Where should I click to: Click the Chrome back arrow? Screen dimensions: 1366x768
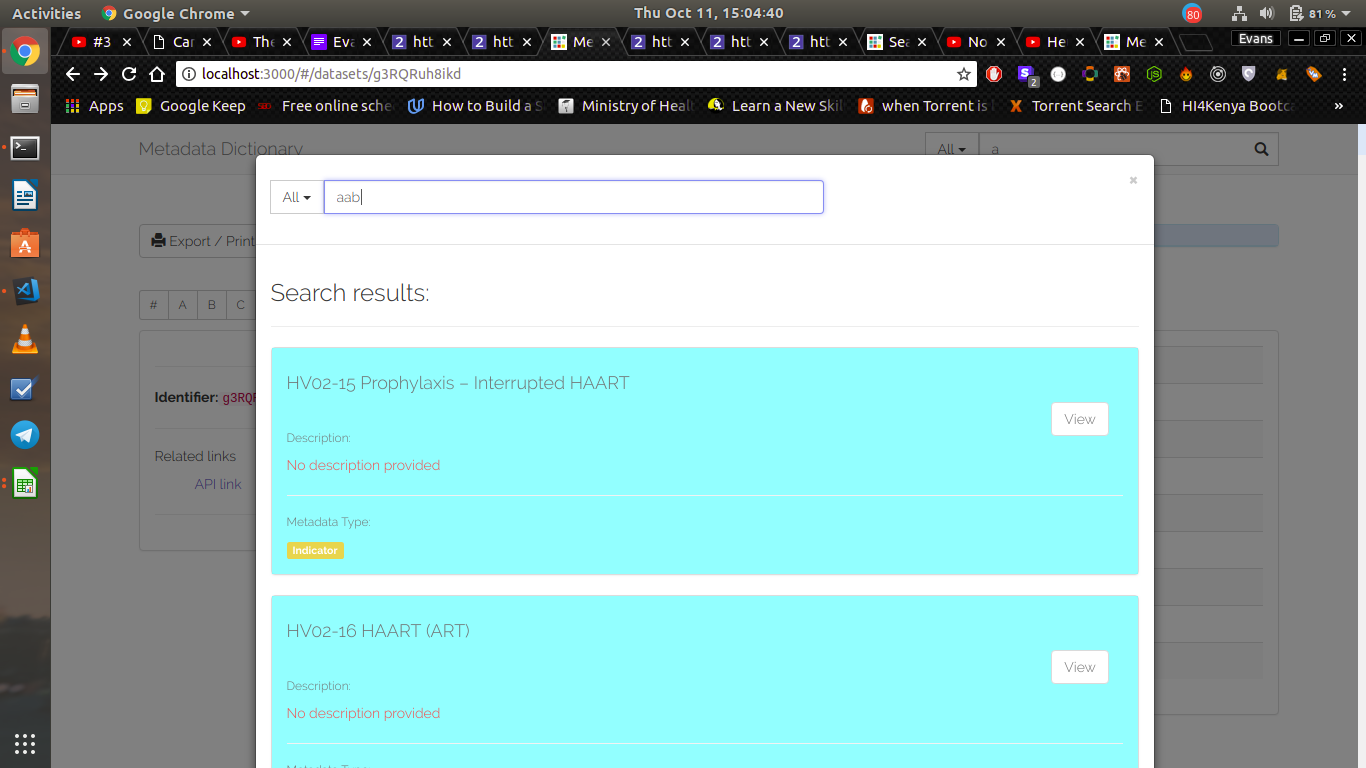72,74
